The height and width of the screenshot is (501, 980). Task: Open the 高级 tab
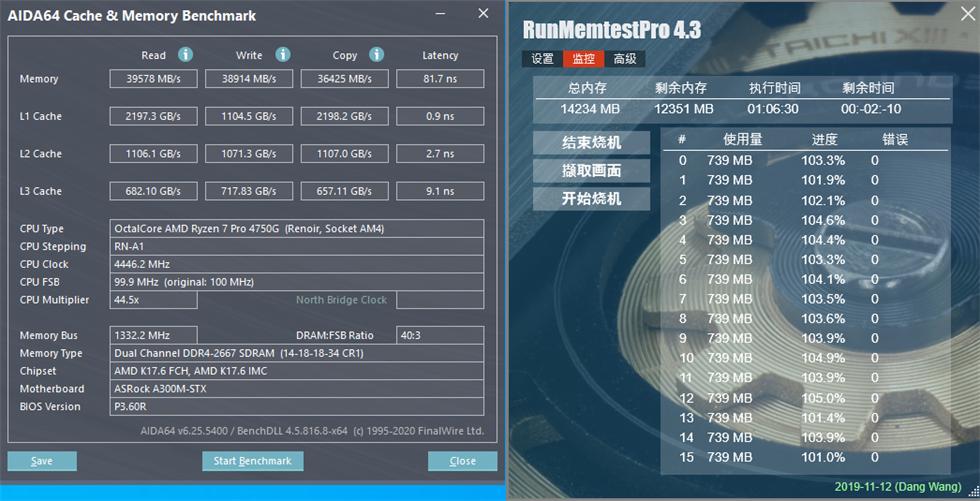(x=624, y=59)
